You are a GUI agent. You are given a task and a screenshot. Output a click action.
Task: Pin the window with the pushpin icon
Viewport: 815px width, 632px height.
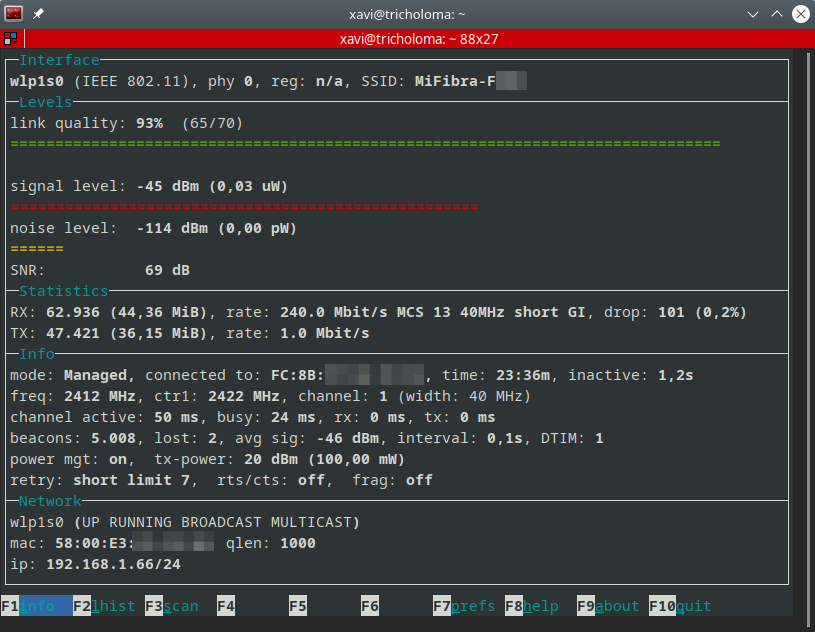point(38,14)
